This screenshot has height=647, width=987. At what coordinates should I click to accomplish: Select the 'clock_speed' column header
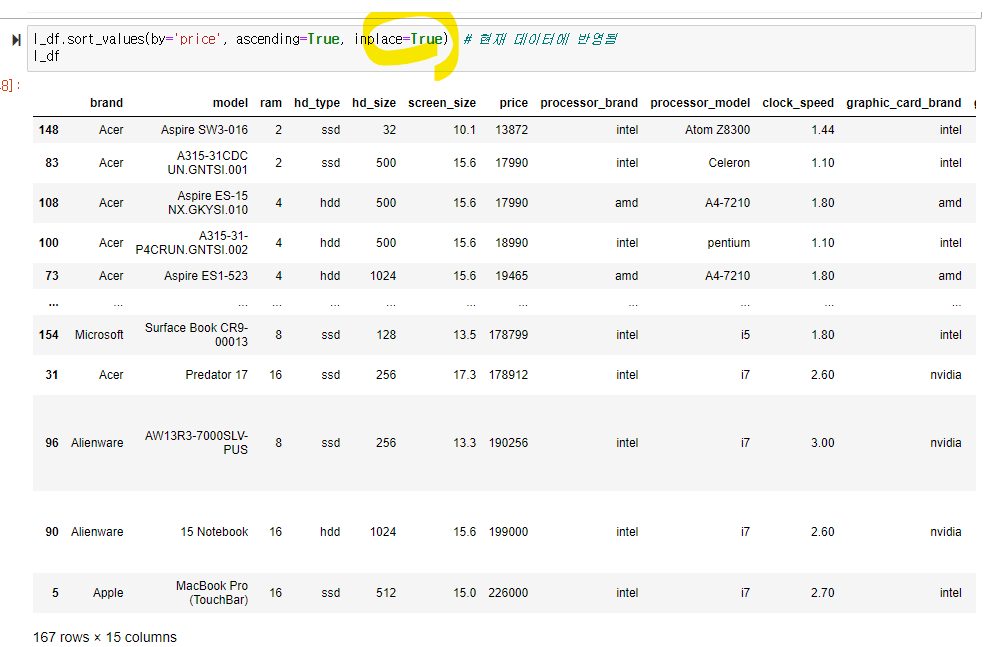coord(798,103)
